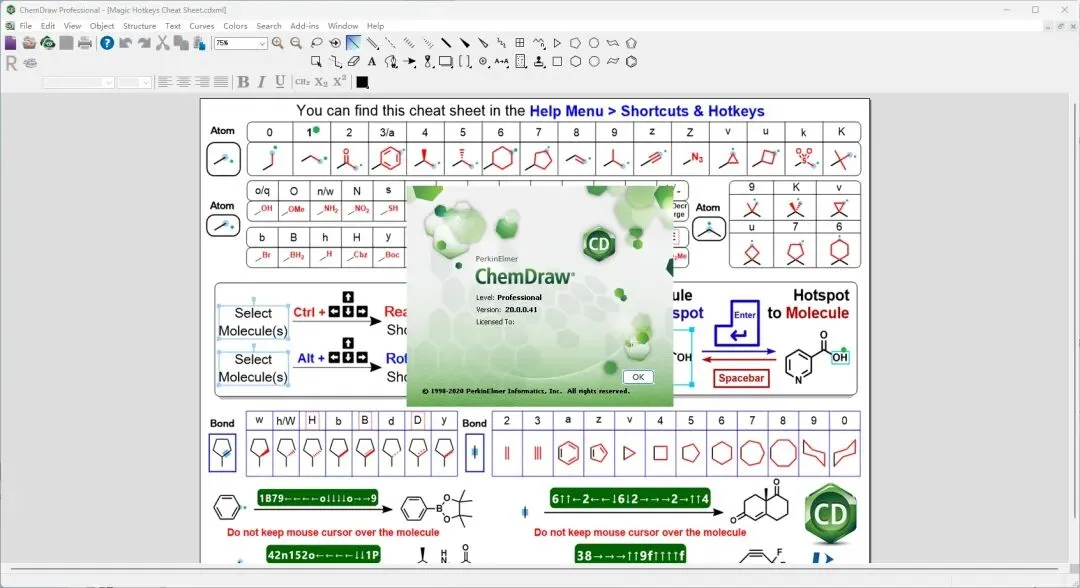Viewport: 1080px width, 588px height.
Task: Click the Print icon
Action: (x=85, y=43)
